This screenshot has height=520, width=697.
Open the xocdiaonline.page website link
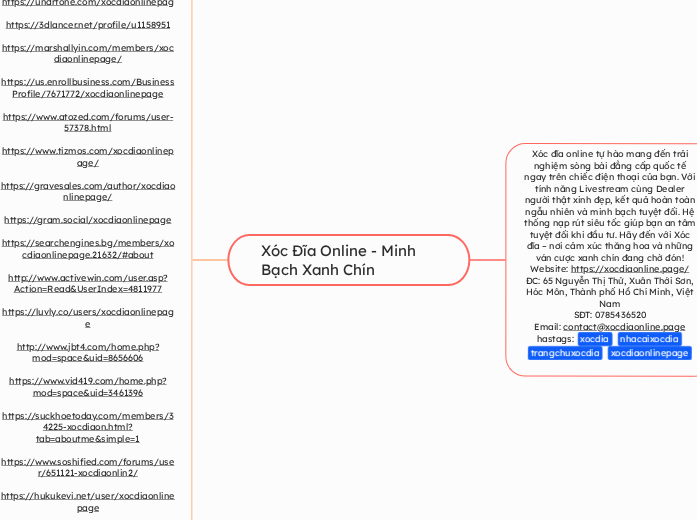pyautogui.click(x=629, y=269)
